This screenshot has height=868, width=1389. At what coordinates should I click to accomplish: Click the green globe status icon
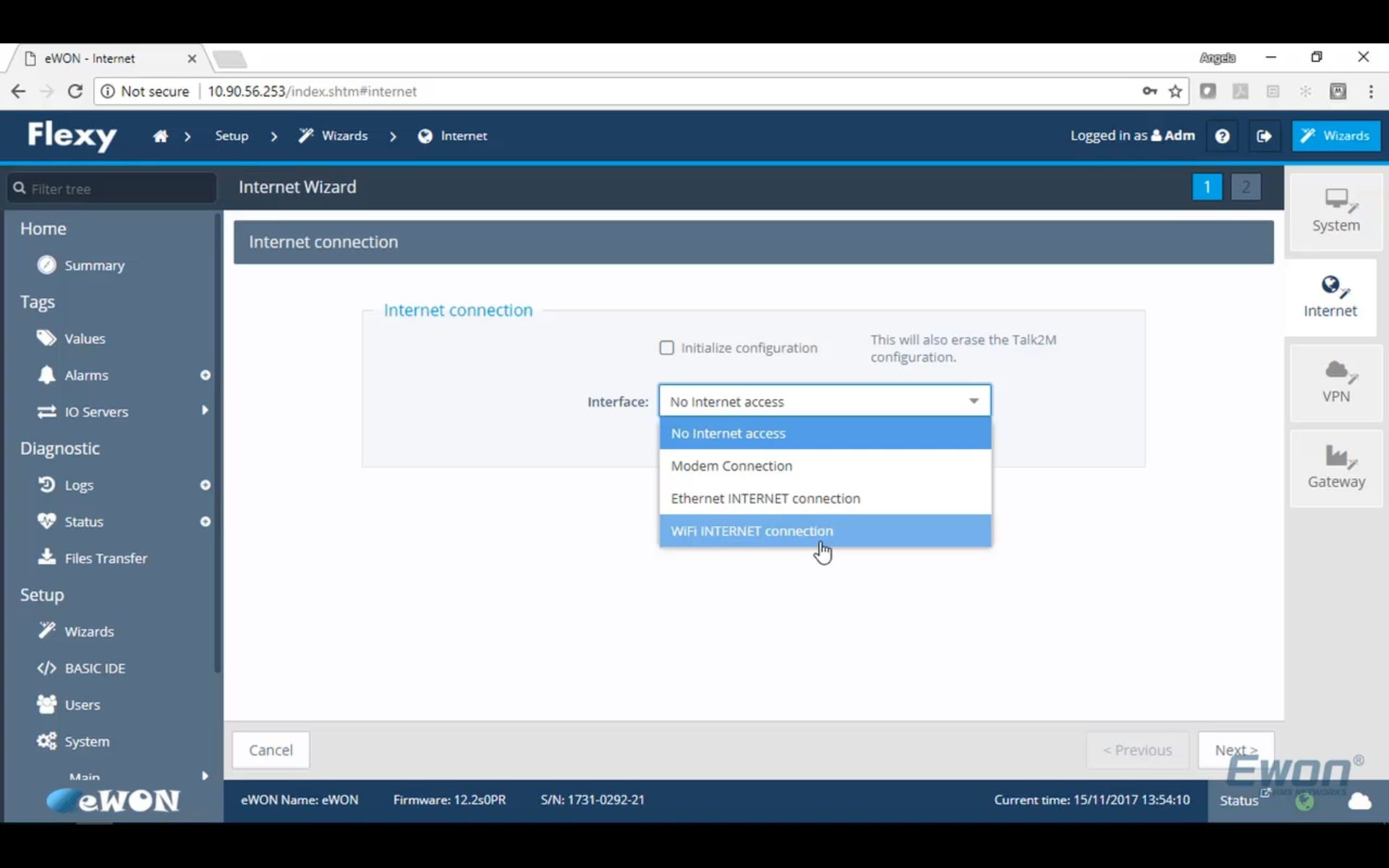[x=1304, y=801]
